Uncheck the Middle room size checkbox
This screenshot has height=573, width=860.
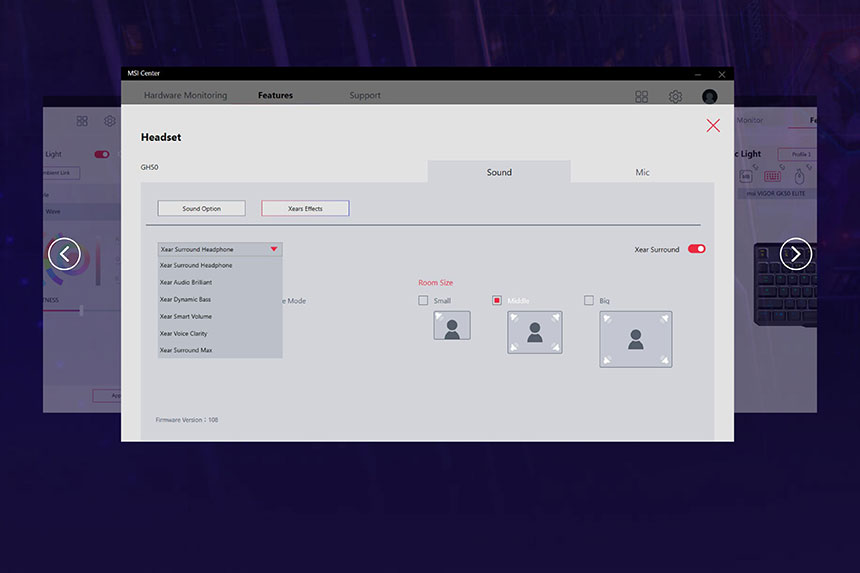point(496,300)
